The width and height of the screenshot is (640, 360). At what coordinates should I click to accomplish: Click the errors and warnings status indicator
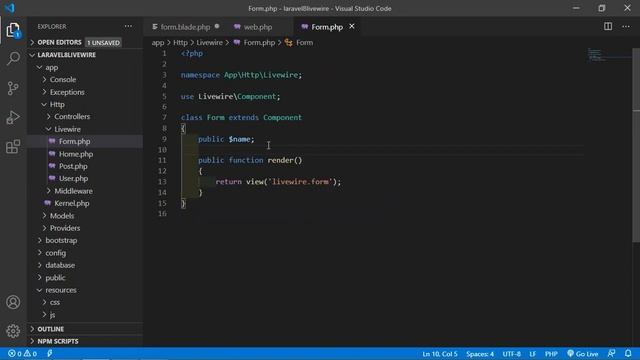22,353
